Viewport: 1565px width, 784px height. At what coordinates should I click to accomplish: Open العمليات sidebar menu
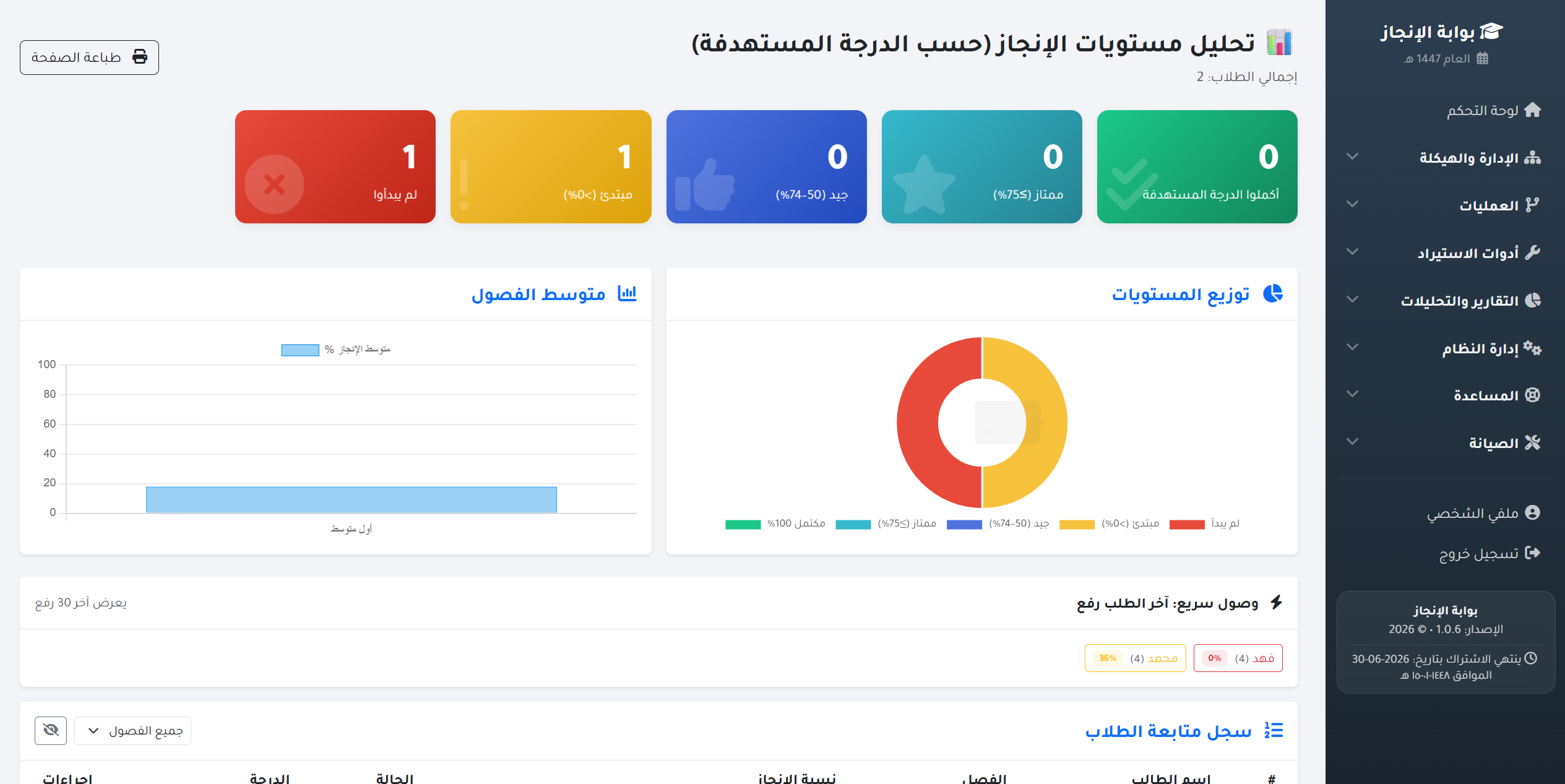point(1445,205)
